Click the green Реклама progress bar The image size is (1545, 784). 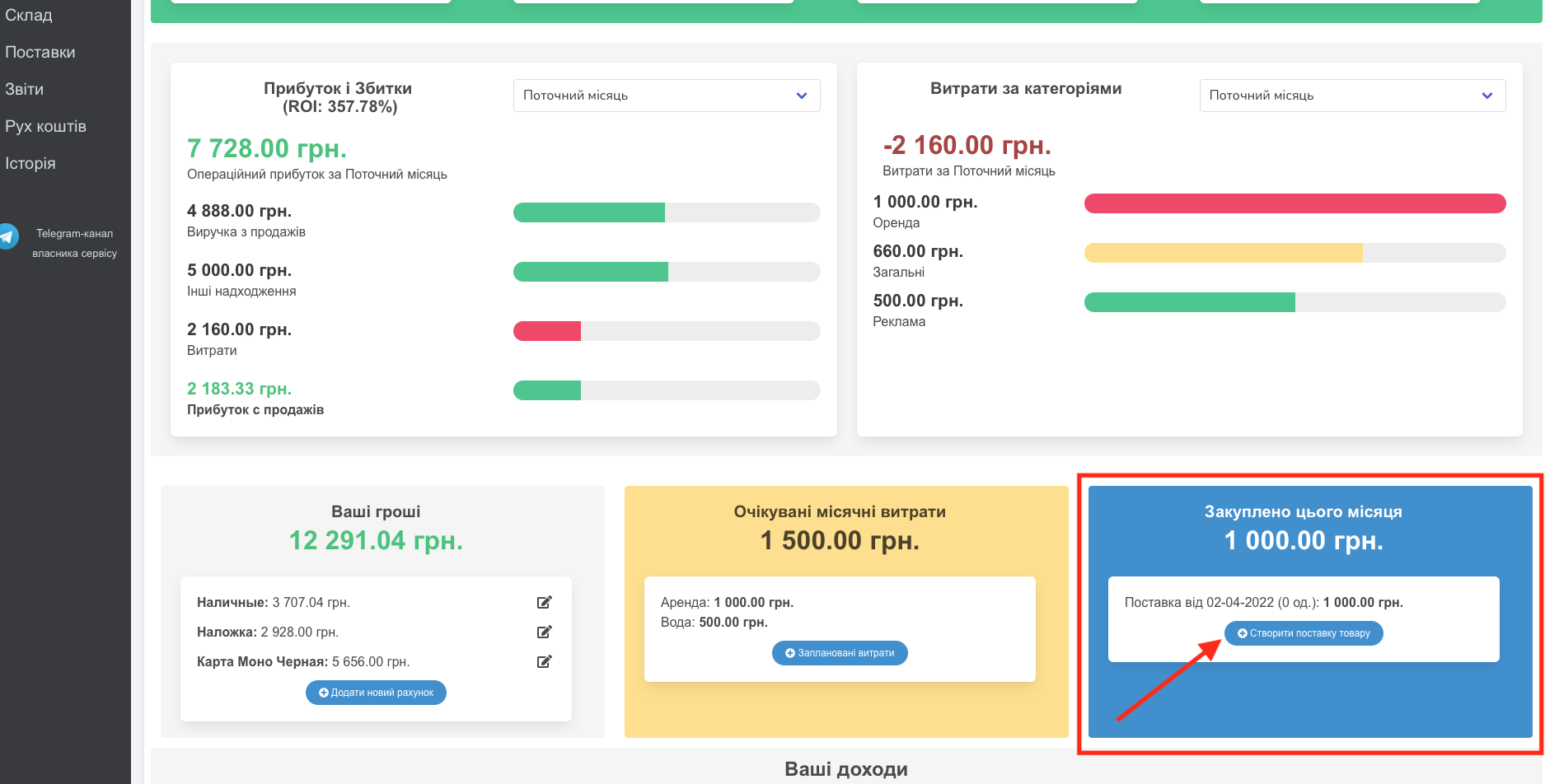coord(1191,302)
